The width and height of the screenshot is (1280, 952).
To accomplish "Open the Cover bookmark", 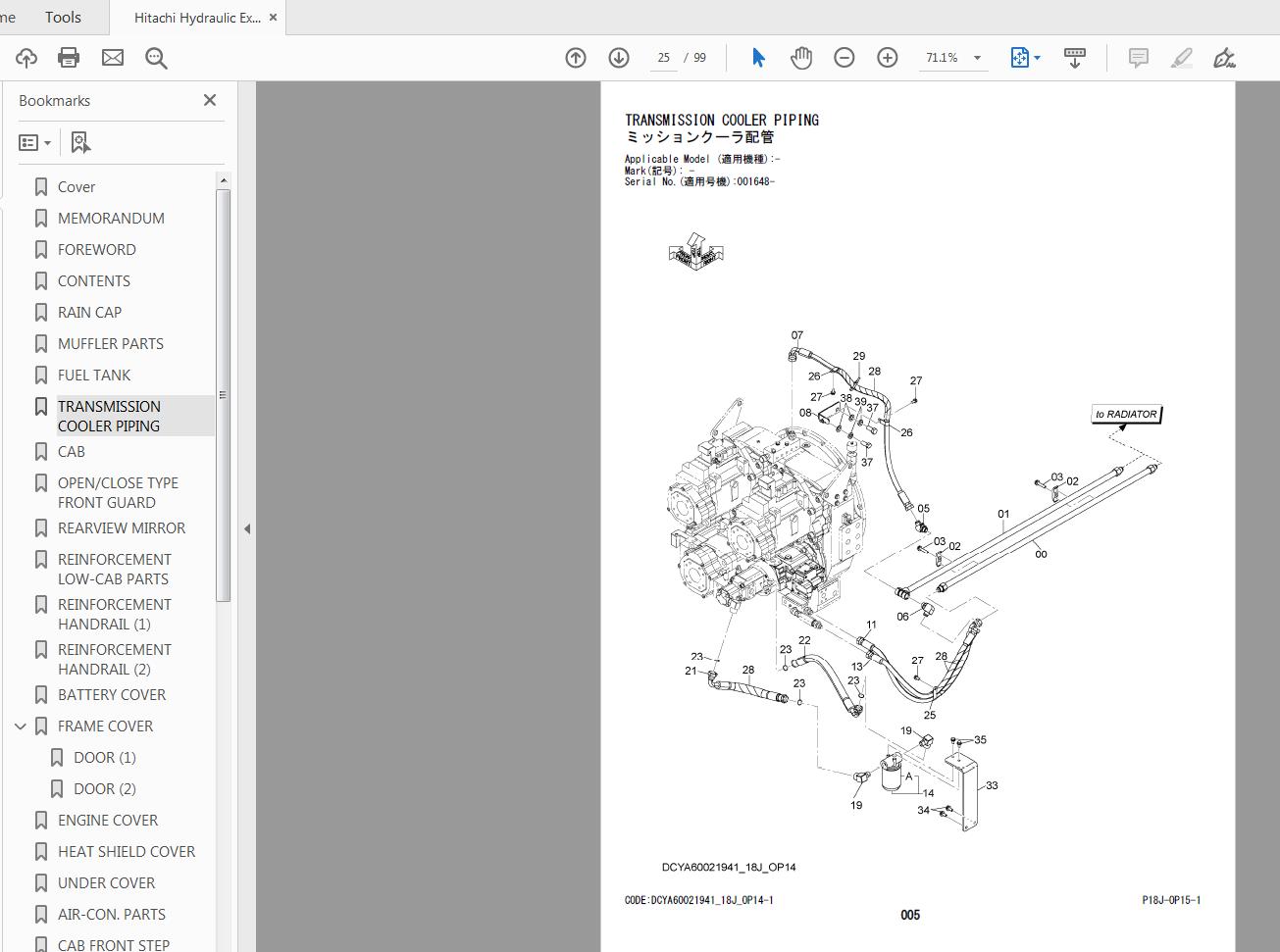I will (x=77, y=187).
